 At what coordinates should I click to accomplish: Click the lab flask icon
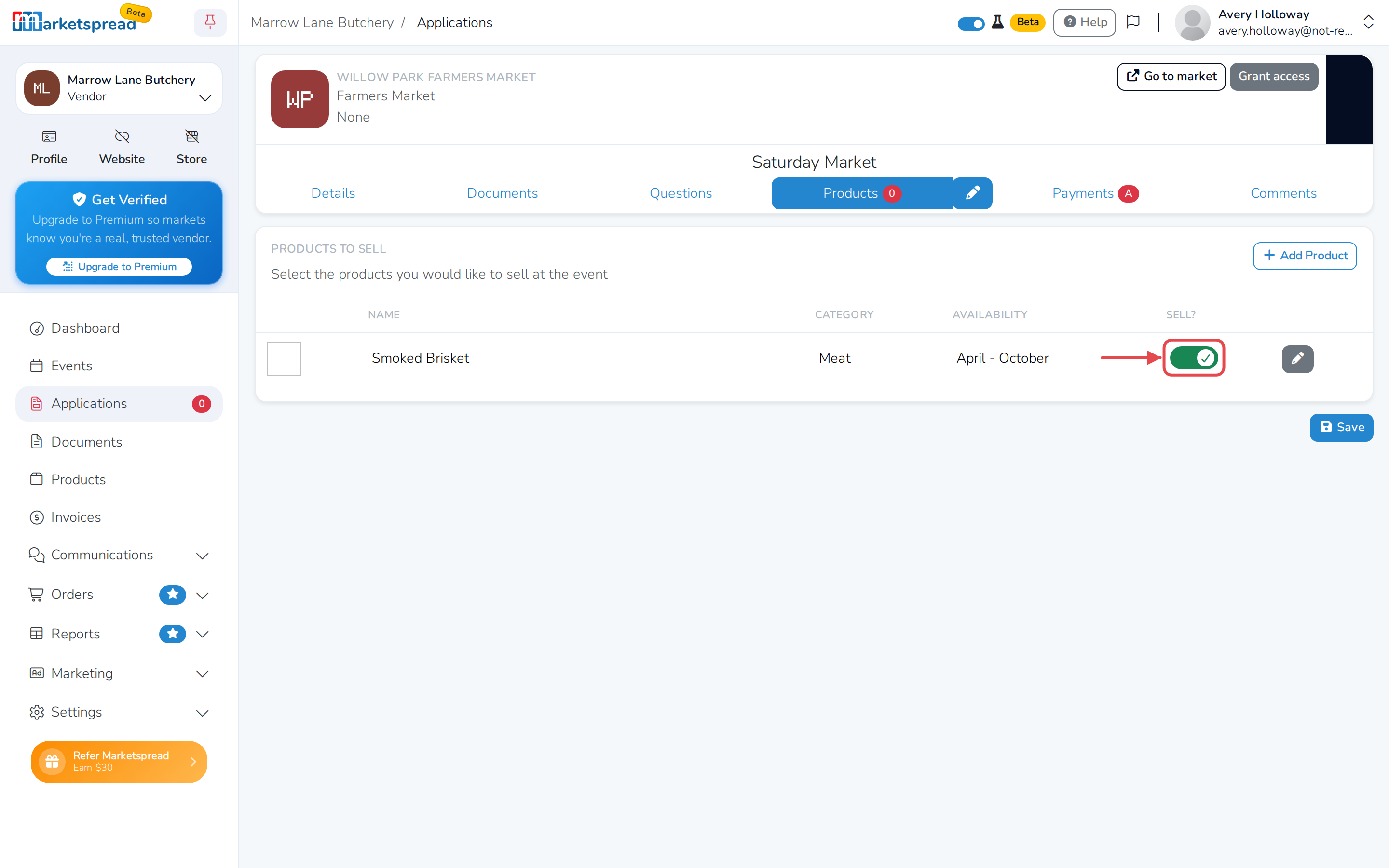(x=997, y=22)
